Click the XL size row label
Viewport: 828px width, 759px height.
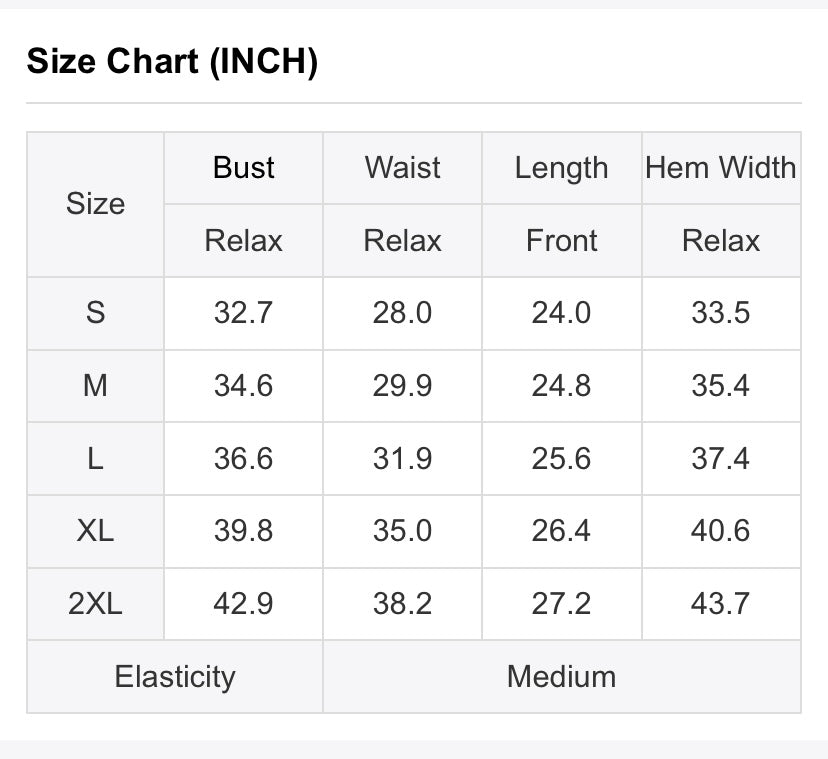click(x=95, y=531)
